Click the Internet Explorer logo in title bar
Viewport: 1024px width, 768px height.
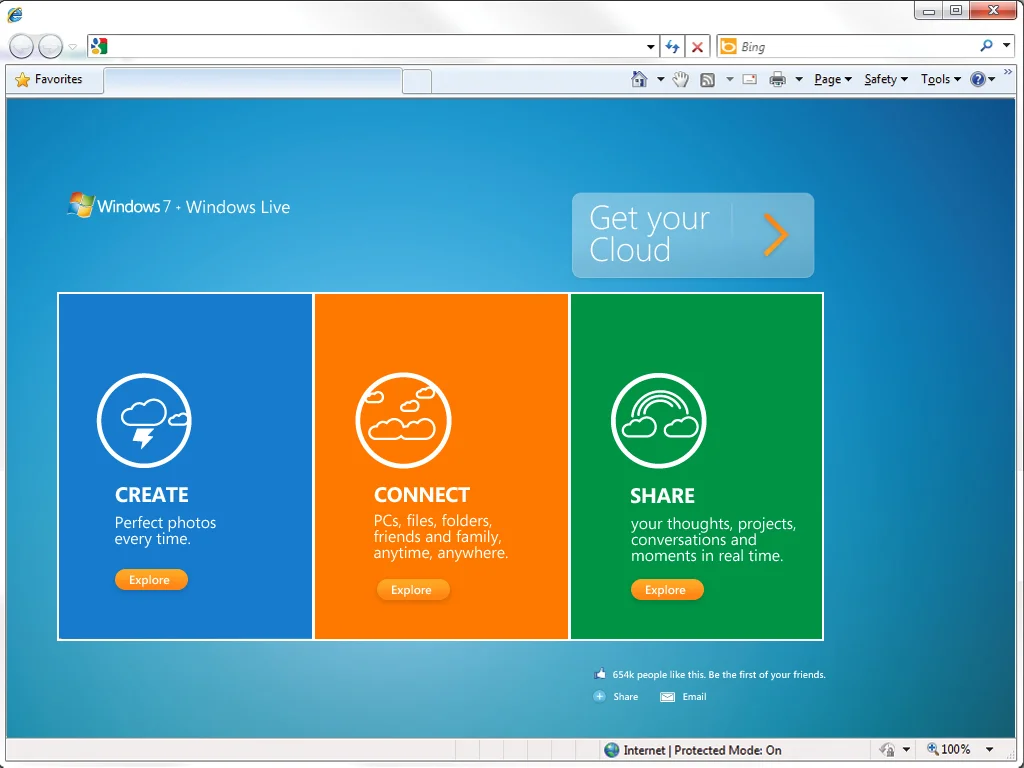coord(14,14)
